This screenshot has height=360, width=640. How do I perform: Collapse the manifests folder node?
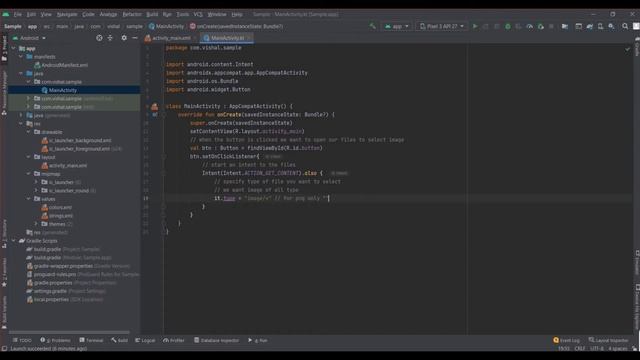pyautogui.click(x=21, y=57)
